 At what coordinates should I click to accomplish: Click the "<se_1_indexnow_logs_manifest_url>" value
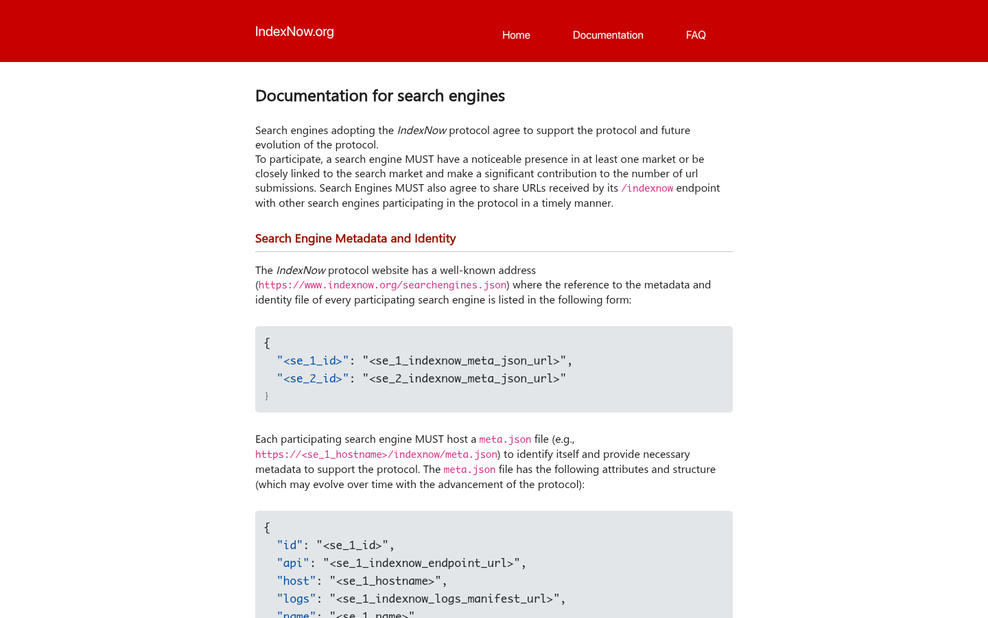444,598
